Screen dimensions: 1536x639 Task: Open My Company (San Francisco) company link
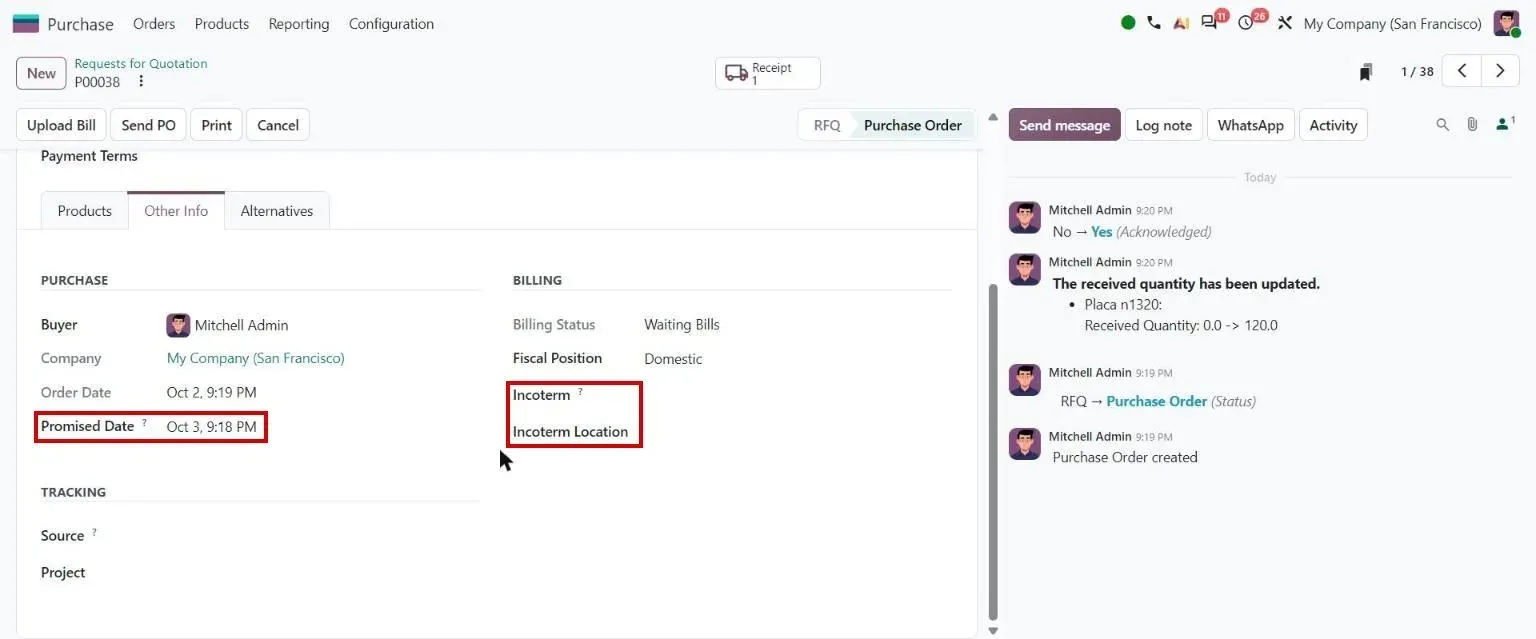(x=256, y=358)
